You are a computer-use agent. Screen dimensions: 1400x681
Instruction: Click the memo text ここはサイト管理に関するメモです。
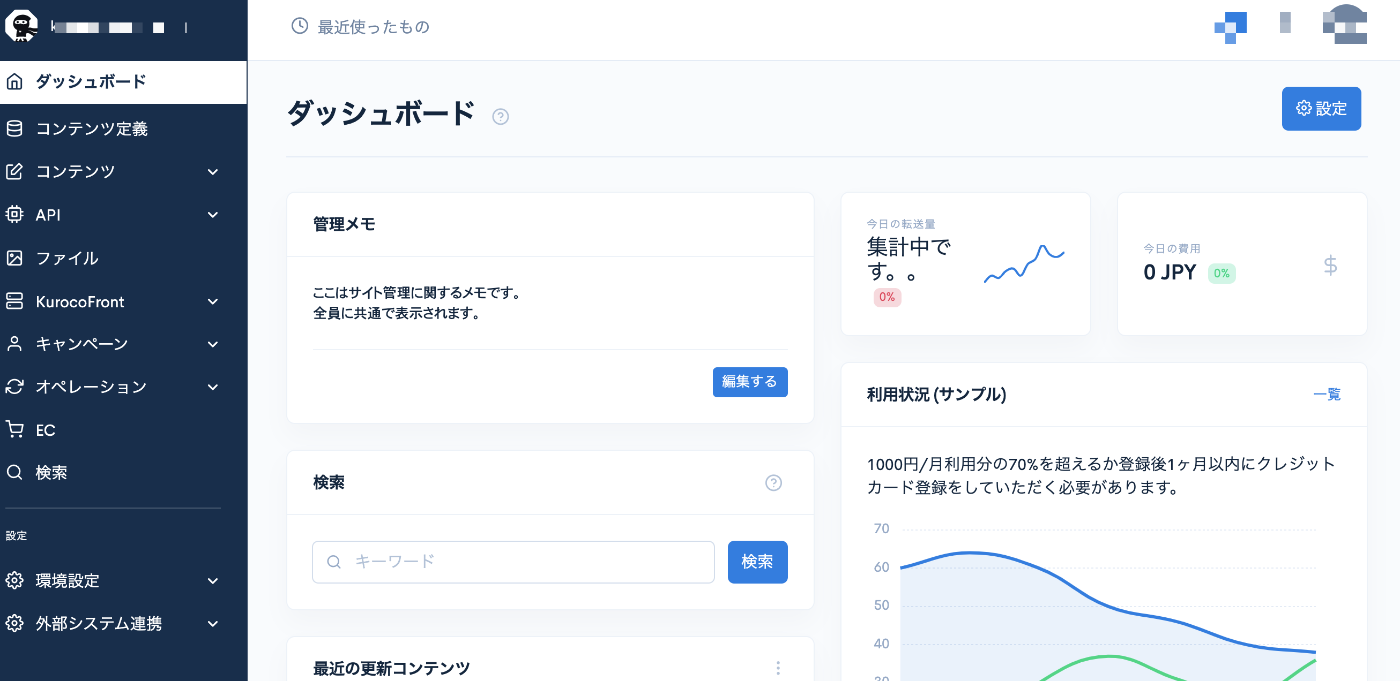(417, 294)
